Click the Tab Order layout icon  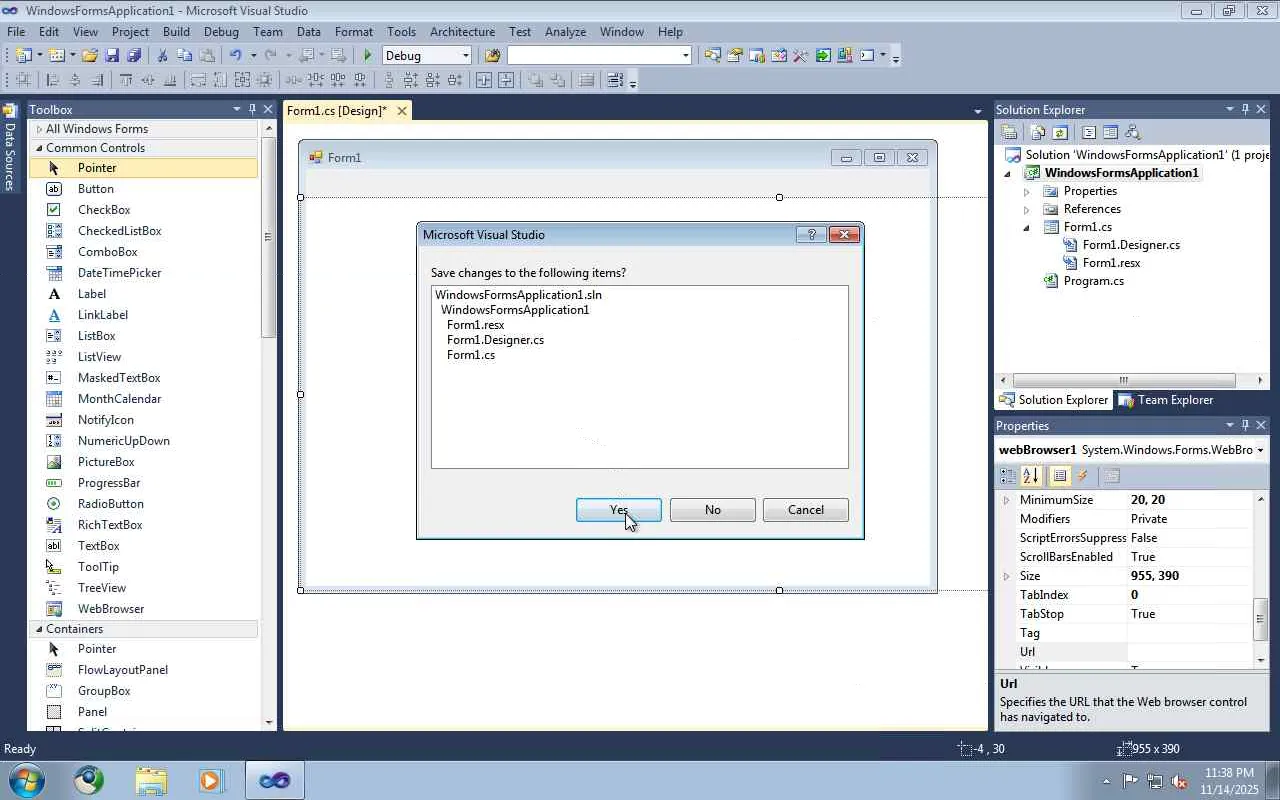click(x=616, y=81)
